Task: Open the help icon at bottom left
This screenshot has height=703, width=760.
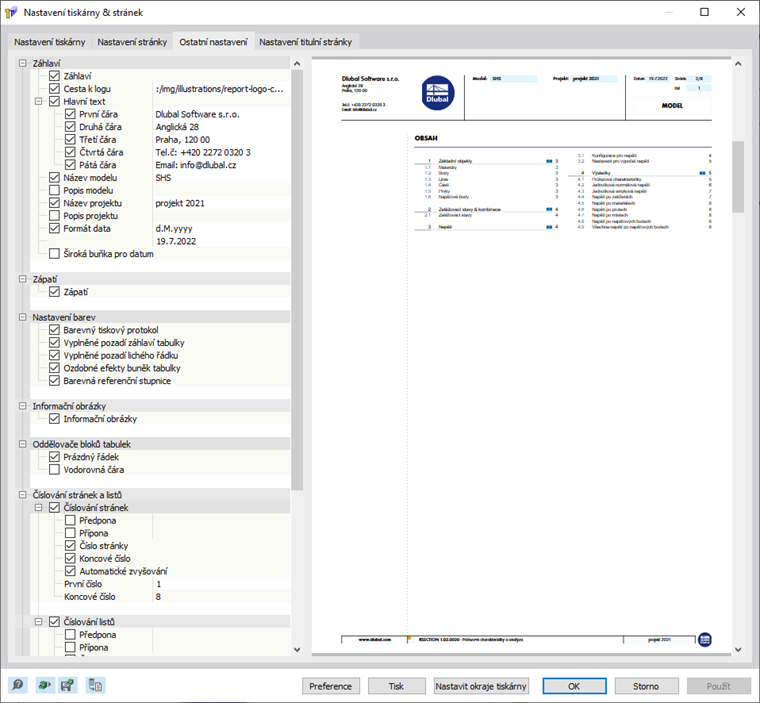Action: pyautogui.click(x=18, y=685)
